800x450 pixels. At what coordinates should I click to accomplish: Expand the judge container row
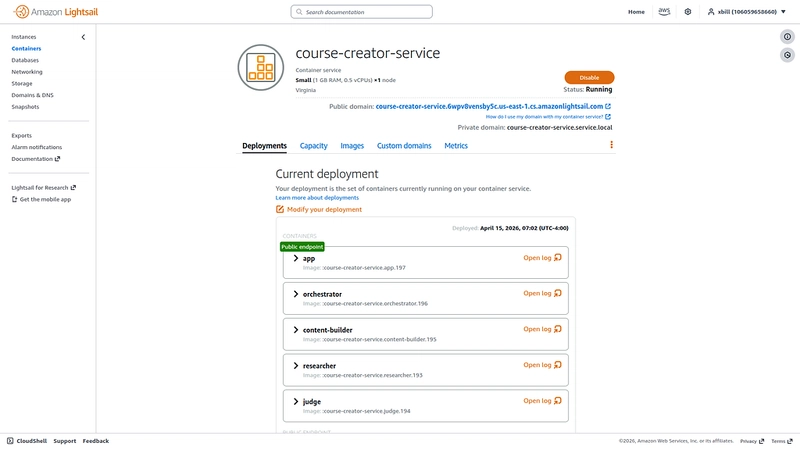[x=296, y=401]
